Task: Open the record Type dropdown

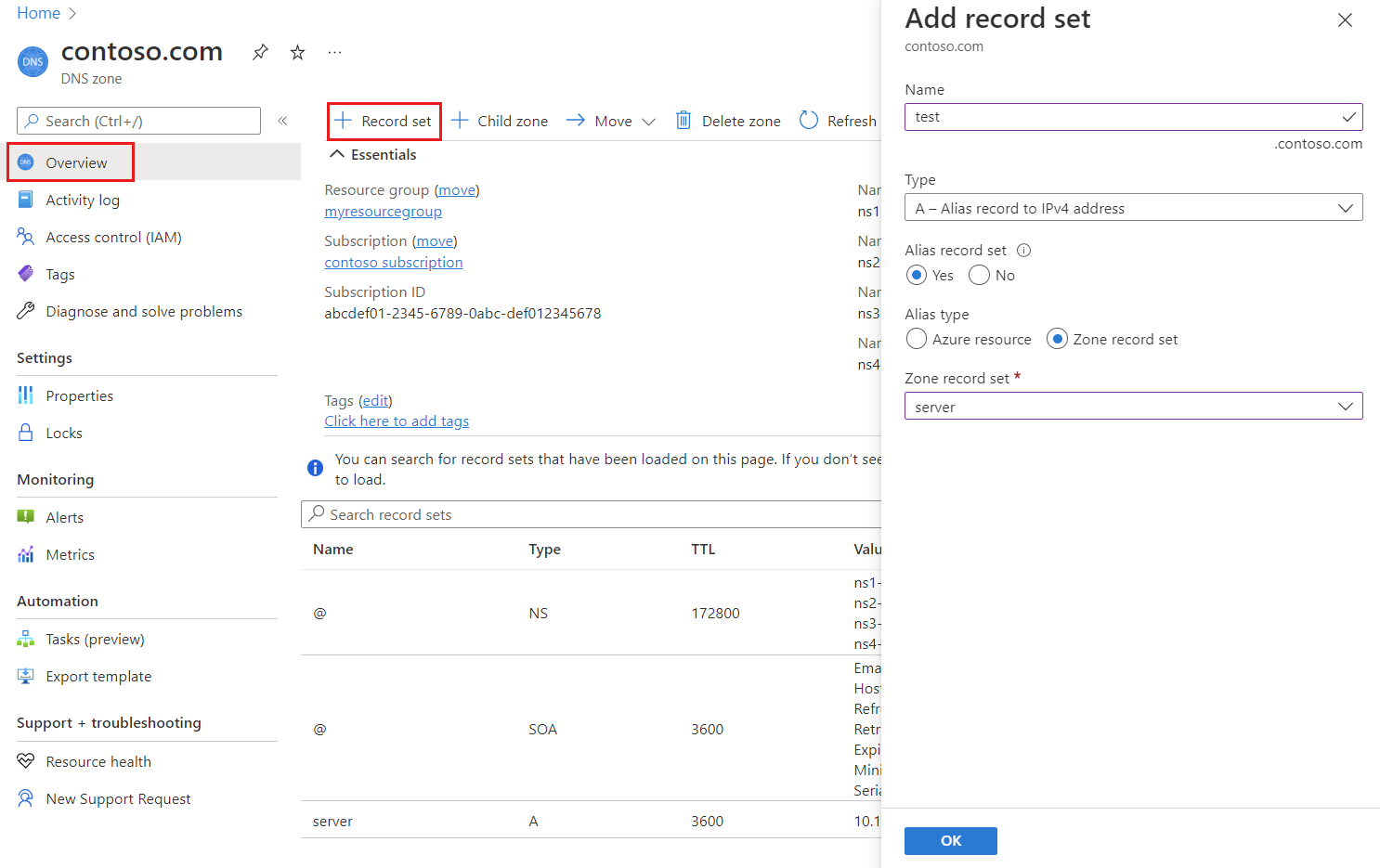Action: 1133,208
